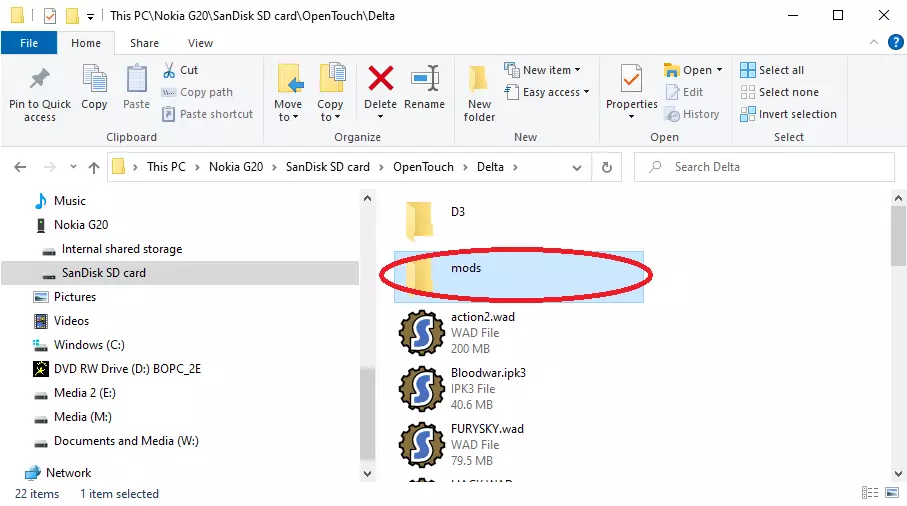The image size is (907, 506).
Task: Switch to the Home ribbon tab
Action: pos(86,43)
